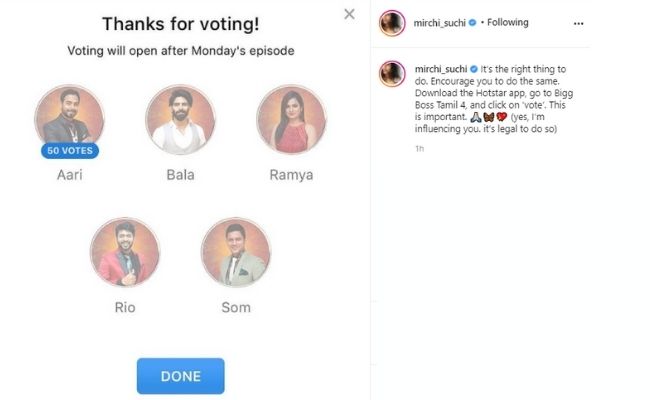Click the 50 VOTES badge
650x400 pixels.
tap(68, 151)
